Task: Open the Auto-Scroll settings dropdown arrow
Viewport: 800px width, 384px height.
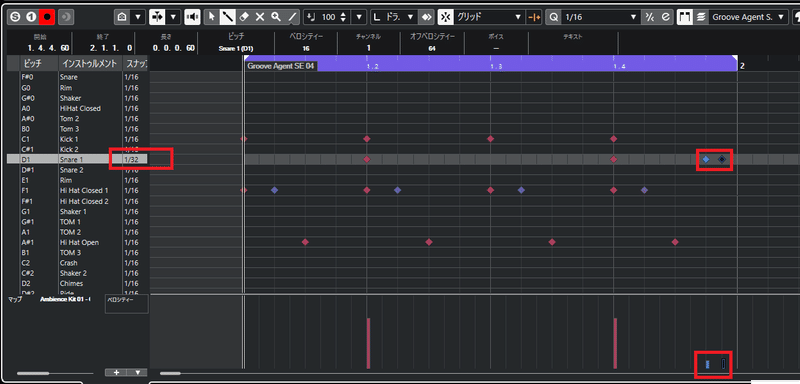Action: click(x=172, y=17)
